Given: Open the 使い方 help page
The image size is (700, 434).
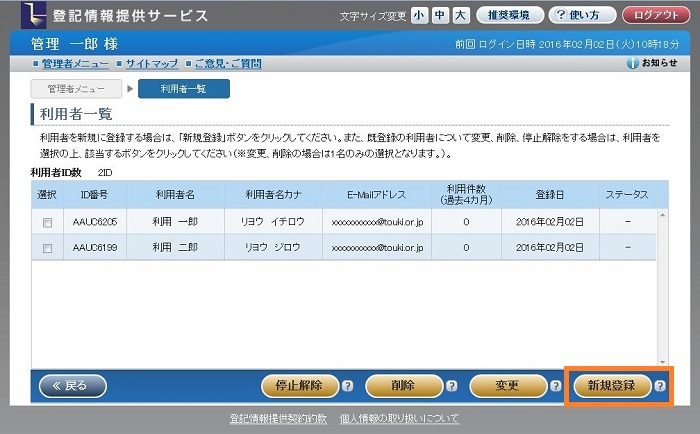Looking at the screenshot, I should 582,15.
